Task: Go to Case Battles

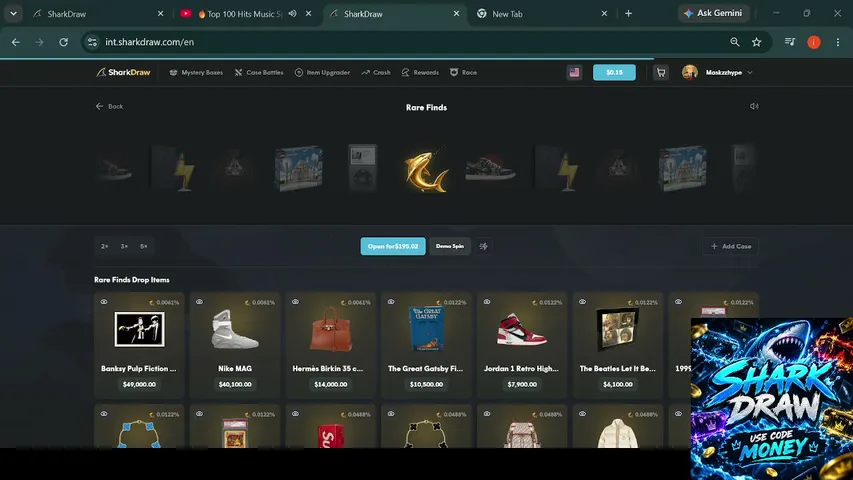Action: pos(259,72)
